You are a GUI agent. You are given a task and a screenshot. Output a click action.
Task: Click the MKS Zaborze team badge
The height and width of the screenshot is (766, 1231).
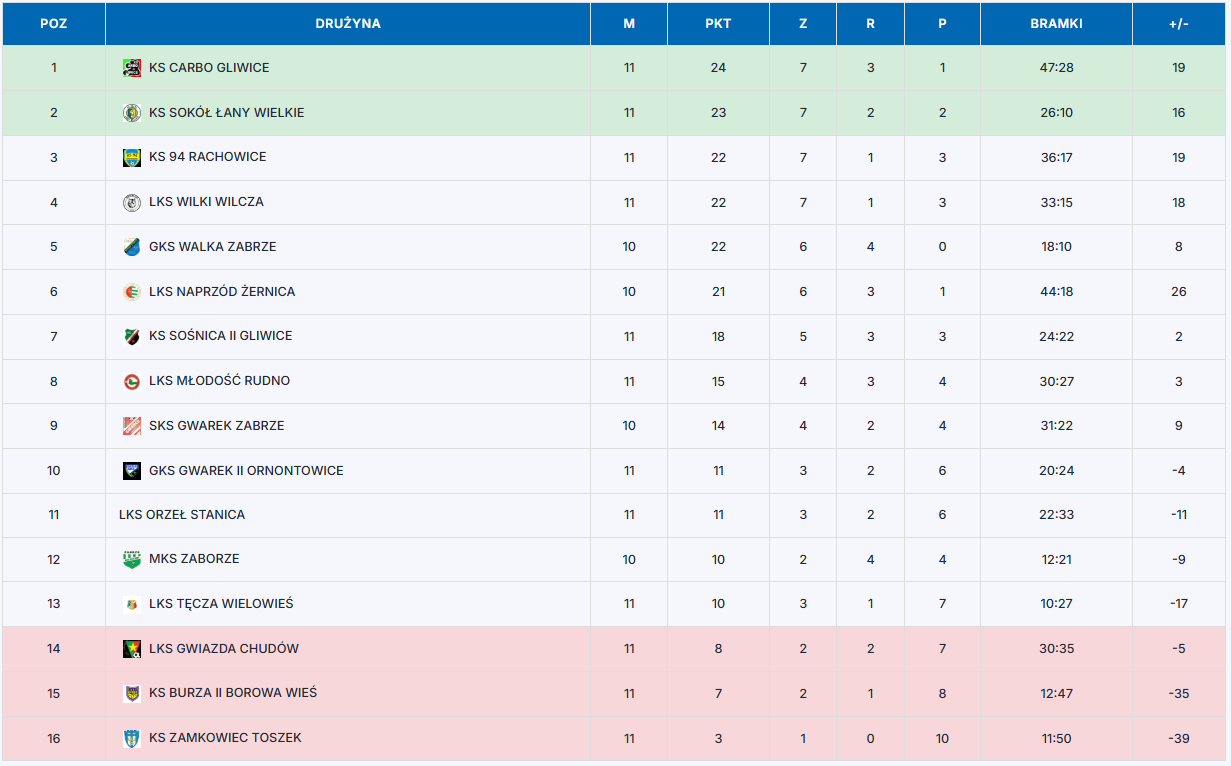point(131,559)
